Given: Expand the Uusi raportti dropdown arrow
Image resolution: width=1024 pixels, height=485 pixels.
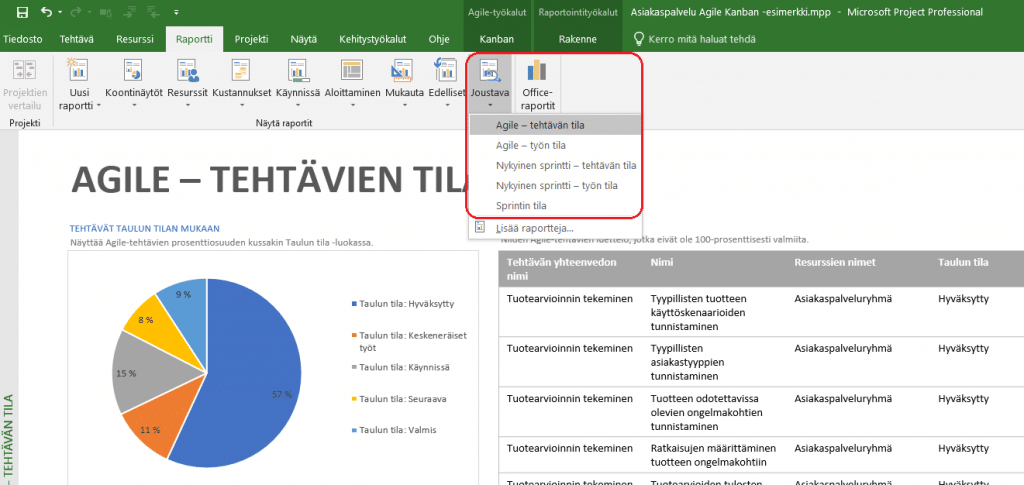Looking at the screenshot, I should pyautogui.click(x=100, y=106).
